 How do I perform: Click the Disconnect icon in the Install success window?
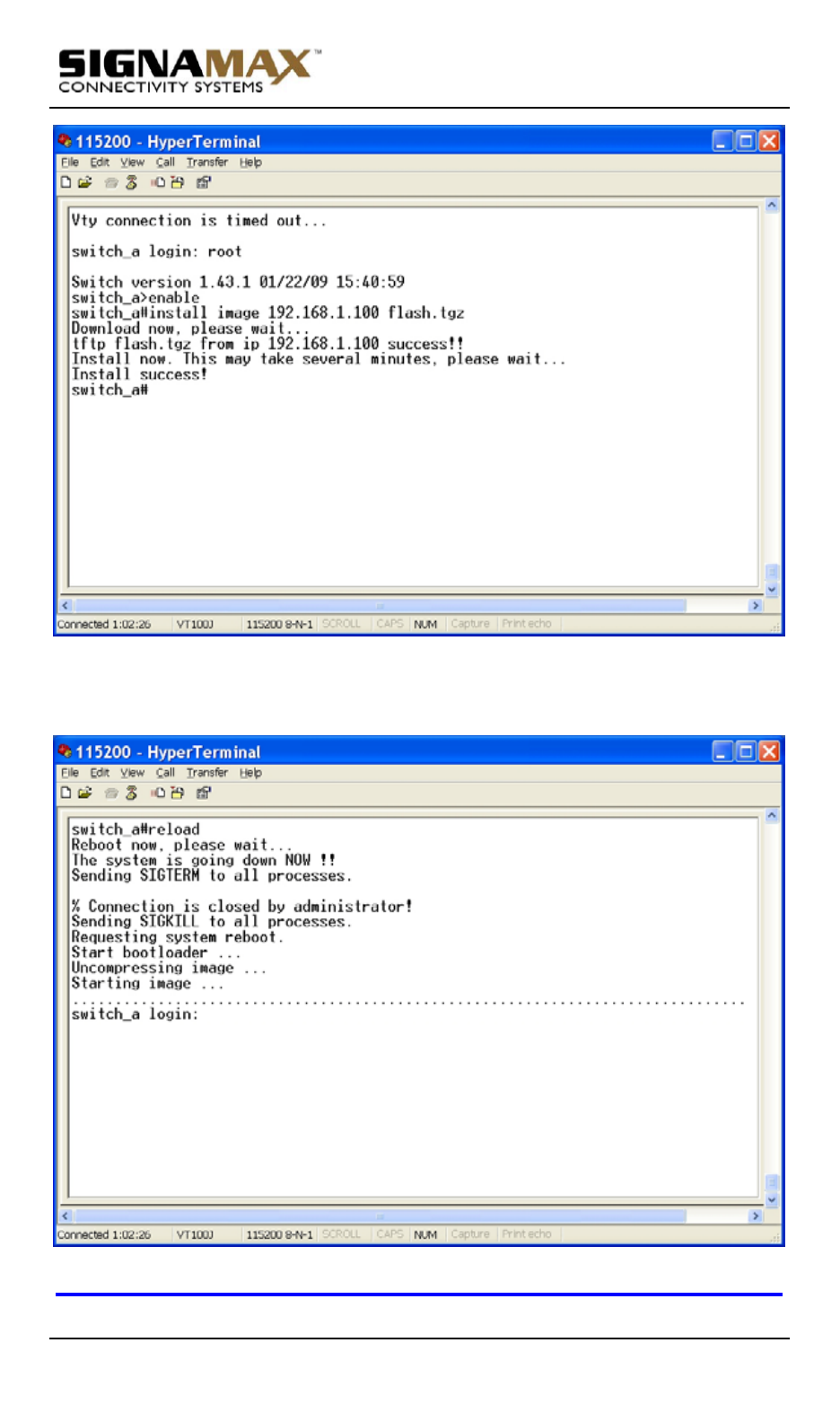132,182
